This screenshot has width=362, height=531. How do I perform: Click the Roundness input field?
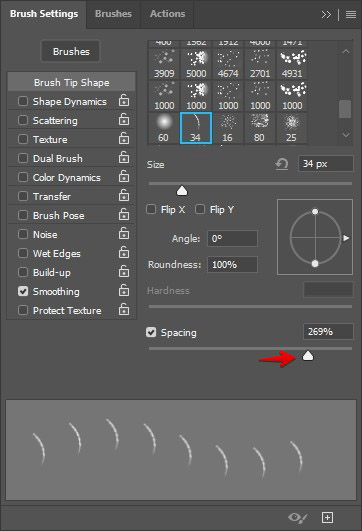tap(232, 264)
